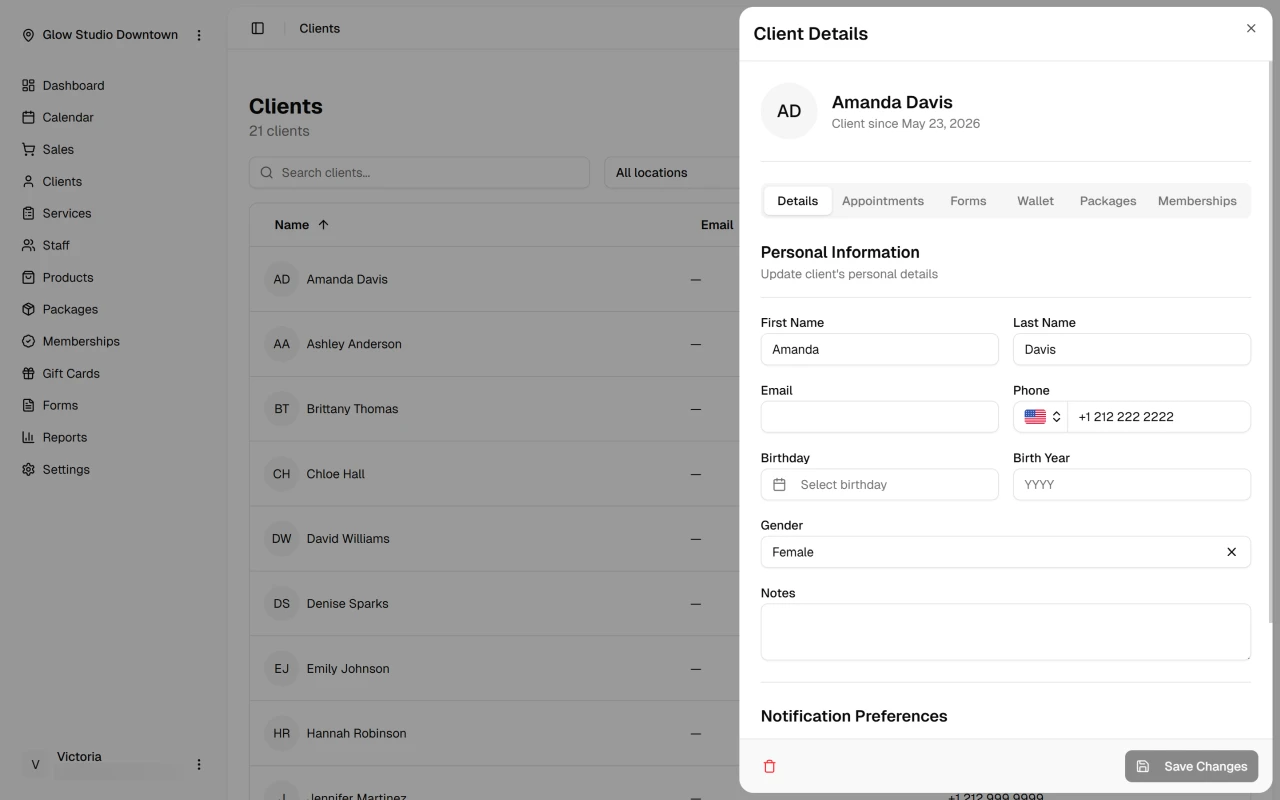Select the Emily Johnson row
The width and height of the screenshot is (1280, 800).
[x=494, y=669]
